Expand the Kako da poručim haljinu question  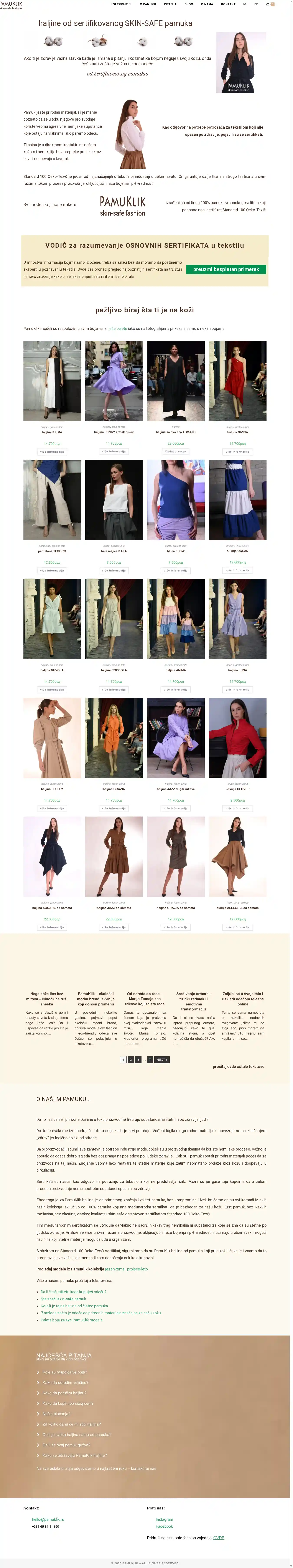[64, 1393]
